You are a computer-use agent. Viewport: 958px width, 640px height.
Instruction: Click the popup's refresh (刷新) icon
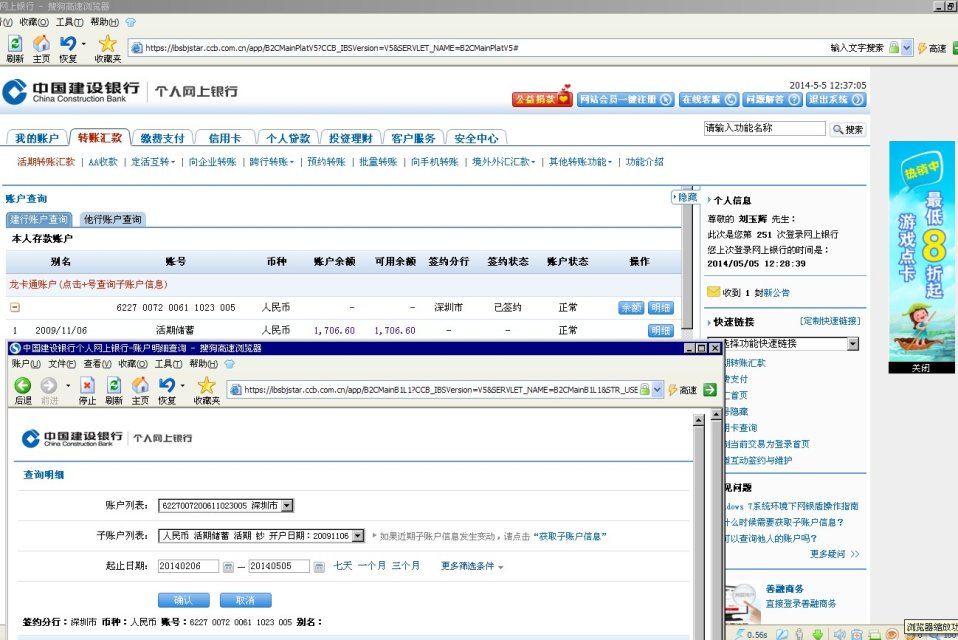[114, 386]
